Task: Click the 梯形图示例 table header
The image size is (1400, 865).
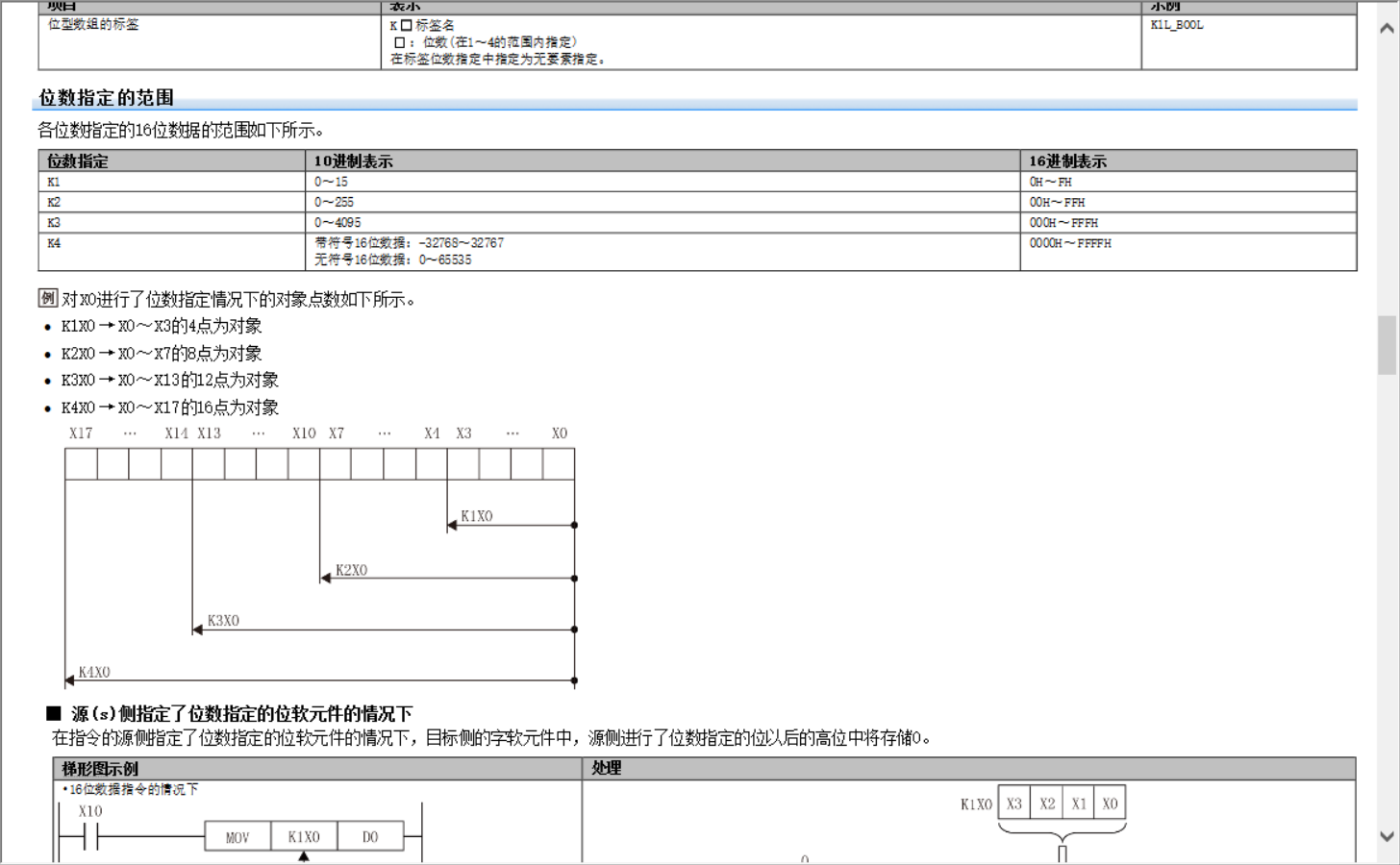Action: 100,769
